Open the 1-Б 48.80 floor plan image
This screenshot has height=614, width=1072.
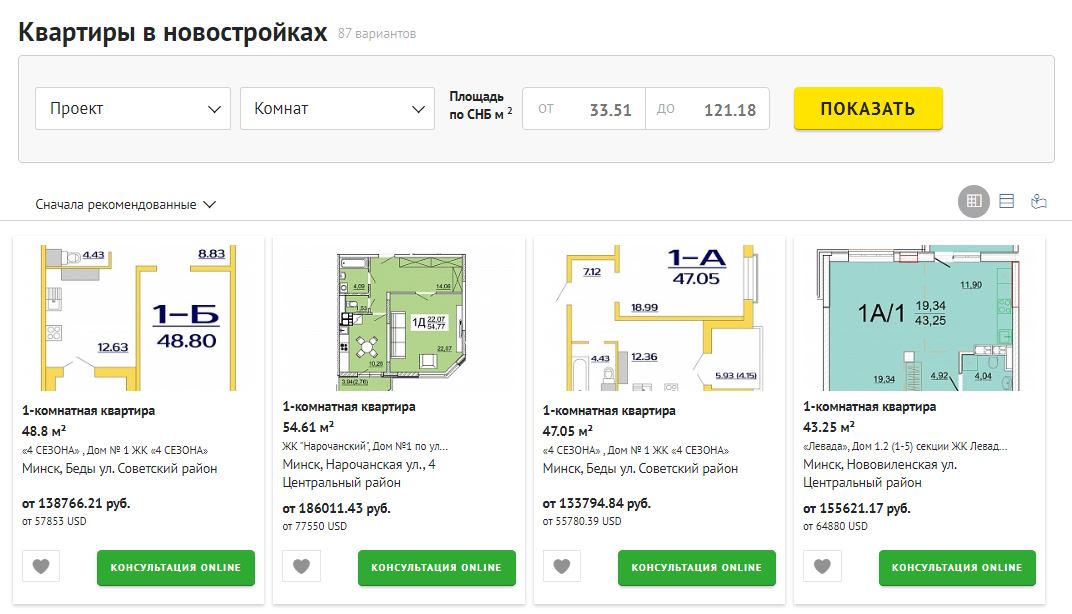(x=139, y=317)
